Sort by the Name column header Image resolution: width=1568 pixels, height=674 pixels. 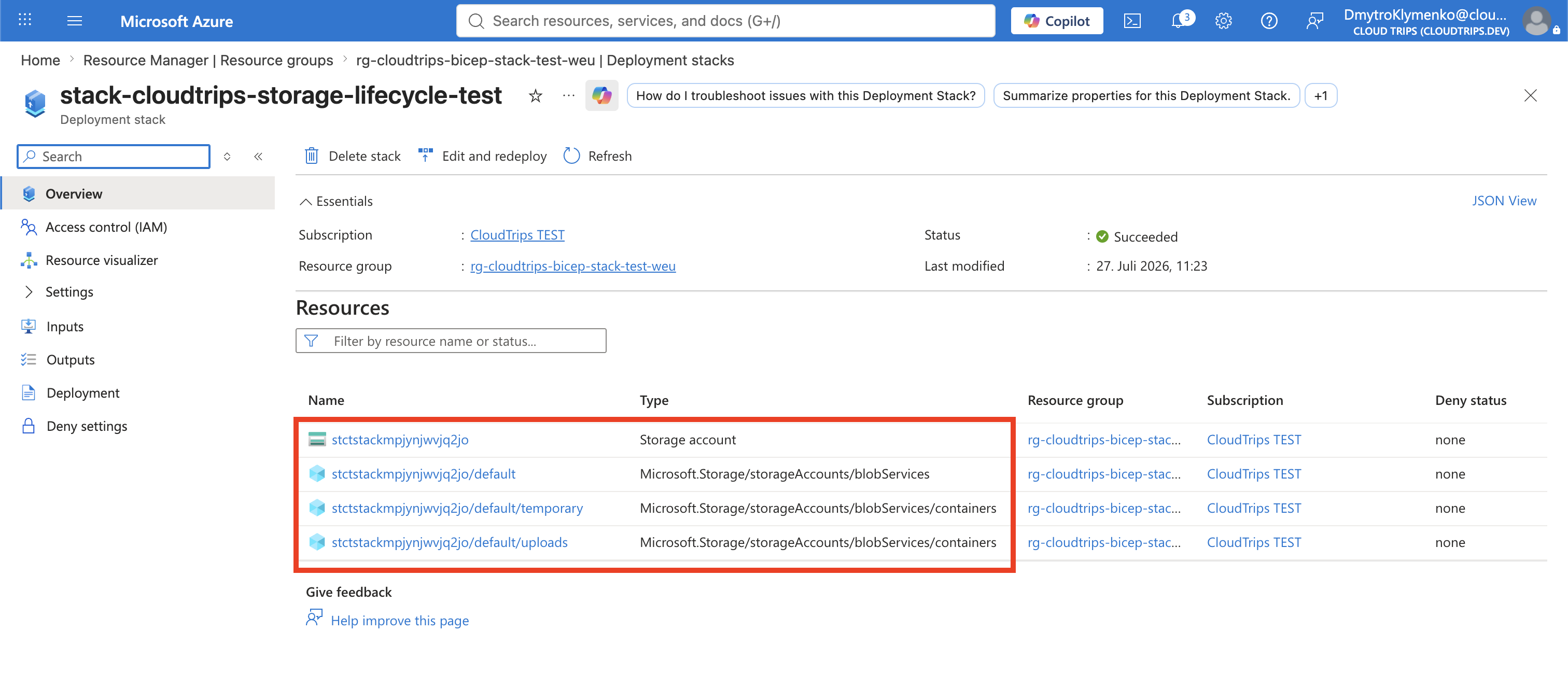[x=326, y=400]
